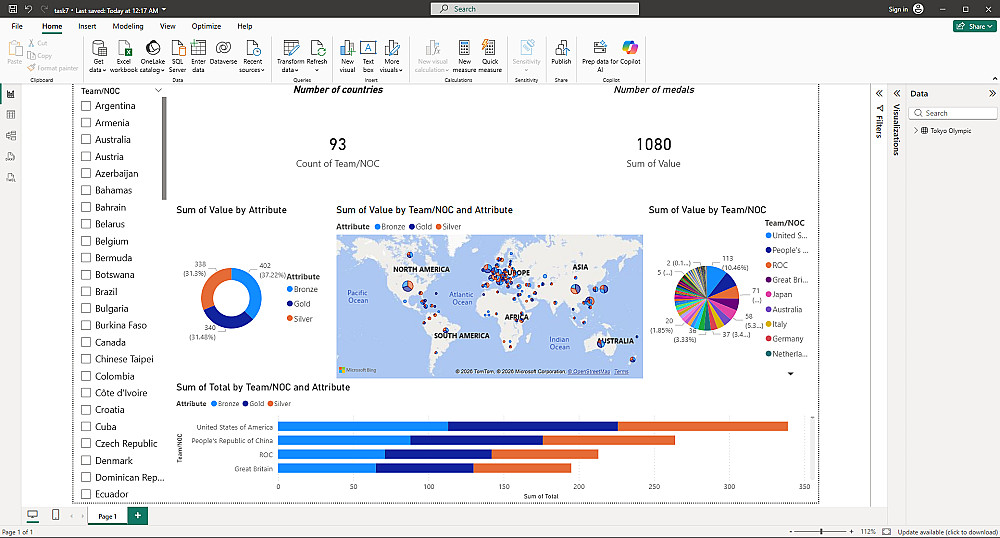Open the Share dropdown

tap(975, 26)
